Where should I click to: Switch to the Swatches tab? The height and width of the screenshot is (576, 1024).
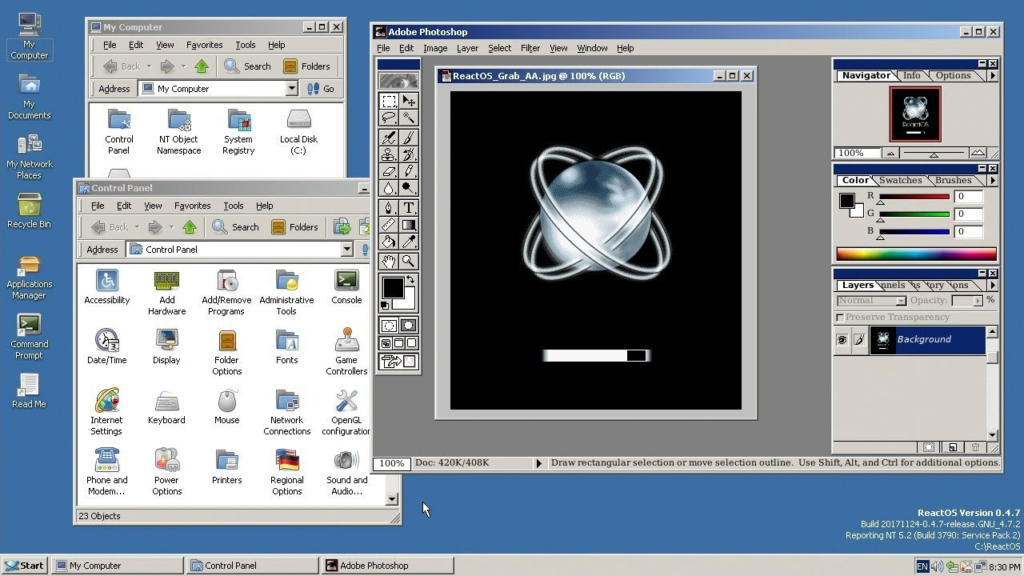[x=900, y=181]
